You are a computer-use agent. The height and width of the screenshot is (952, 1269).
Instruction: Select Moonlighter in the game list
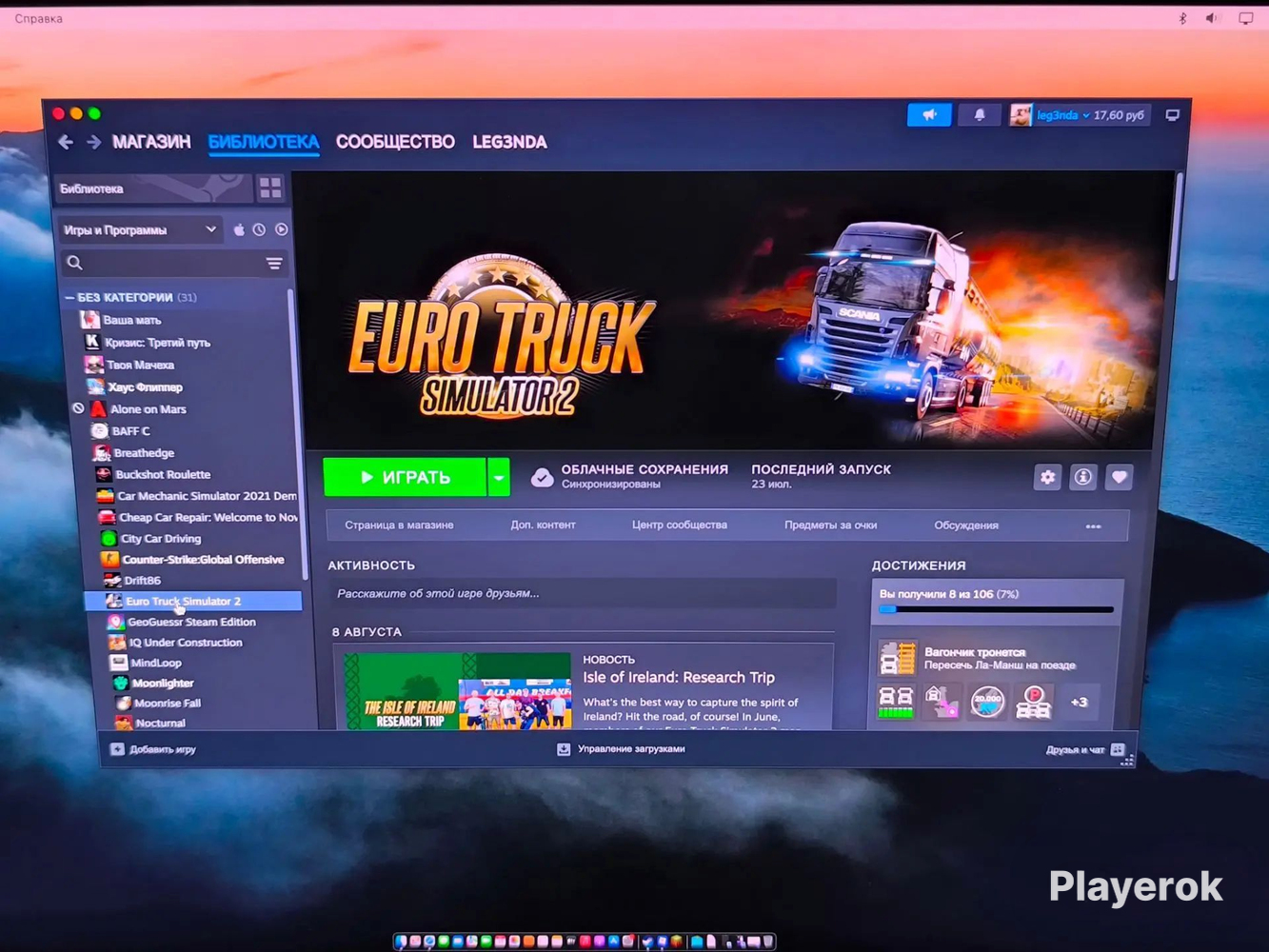click(163, 683)
